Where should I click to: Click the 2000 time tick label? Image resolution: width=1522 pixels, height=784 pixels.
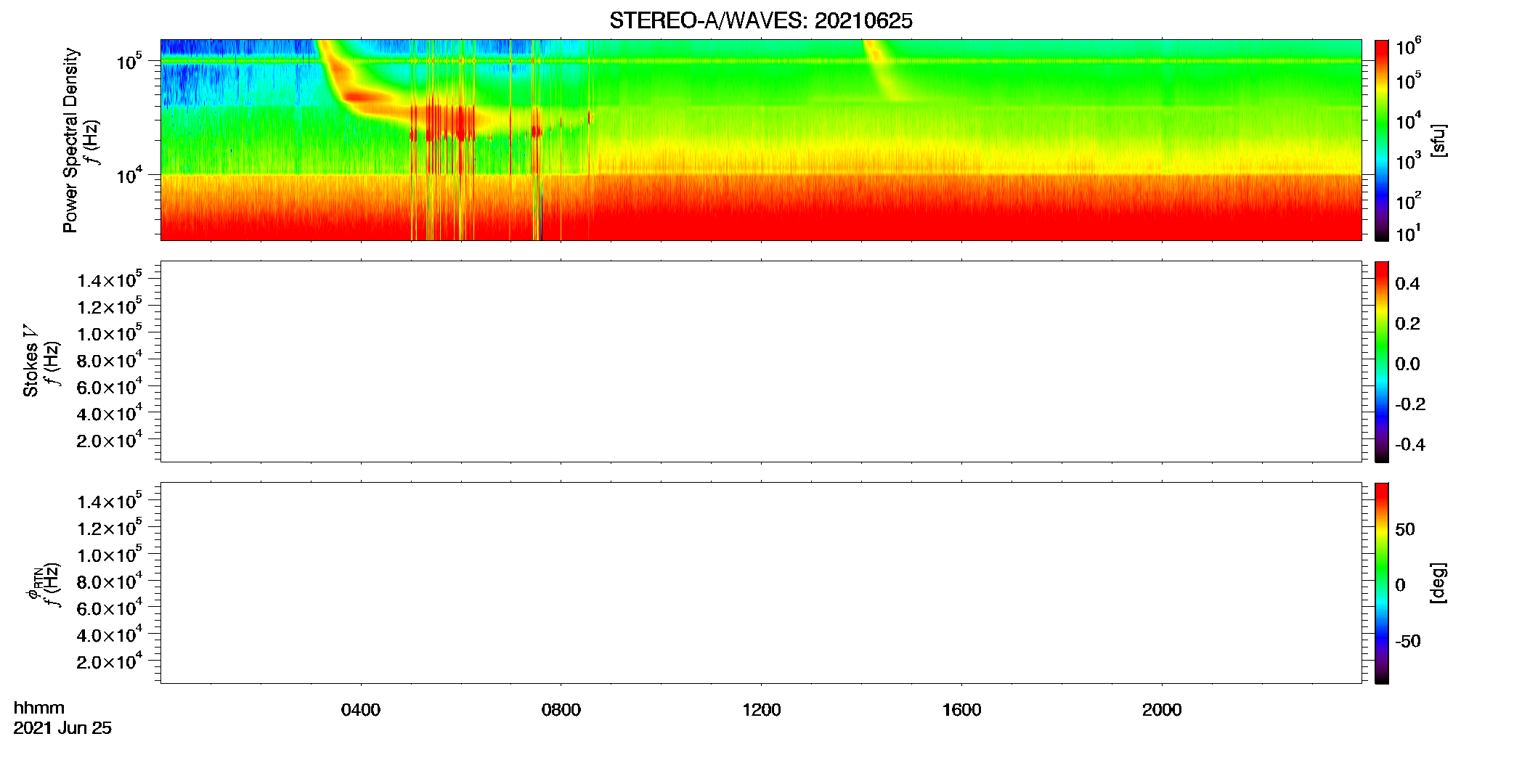point(1162,710)
